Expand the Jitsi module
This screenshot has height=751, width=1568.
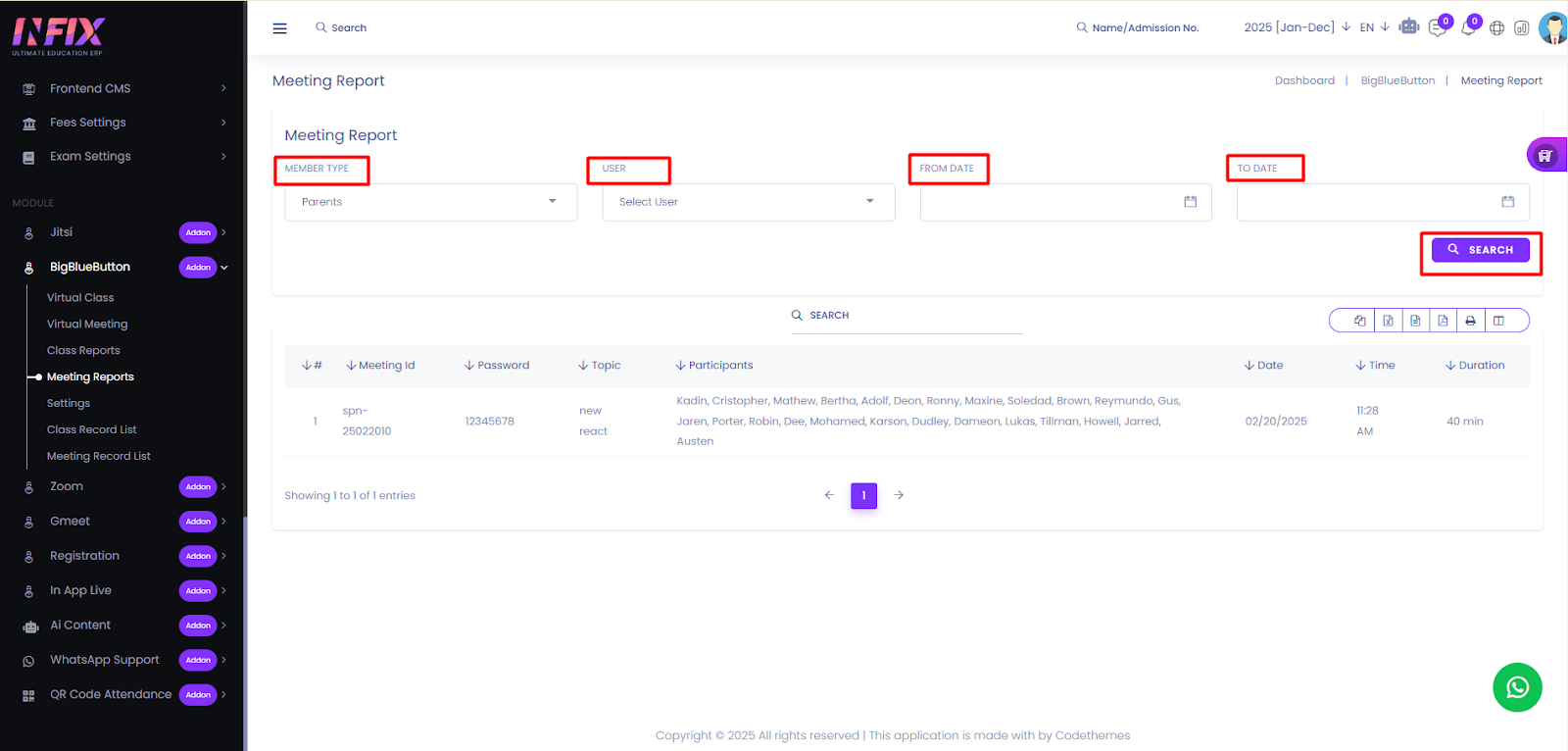223,232
